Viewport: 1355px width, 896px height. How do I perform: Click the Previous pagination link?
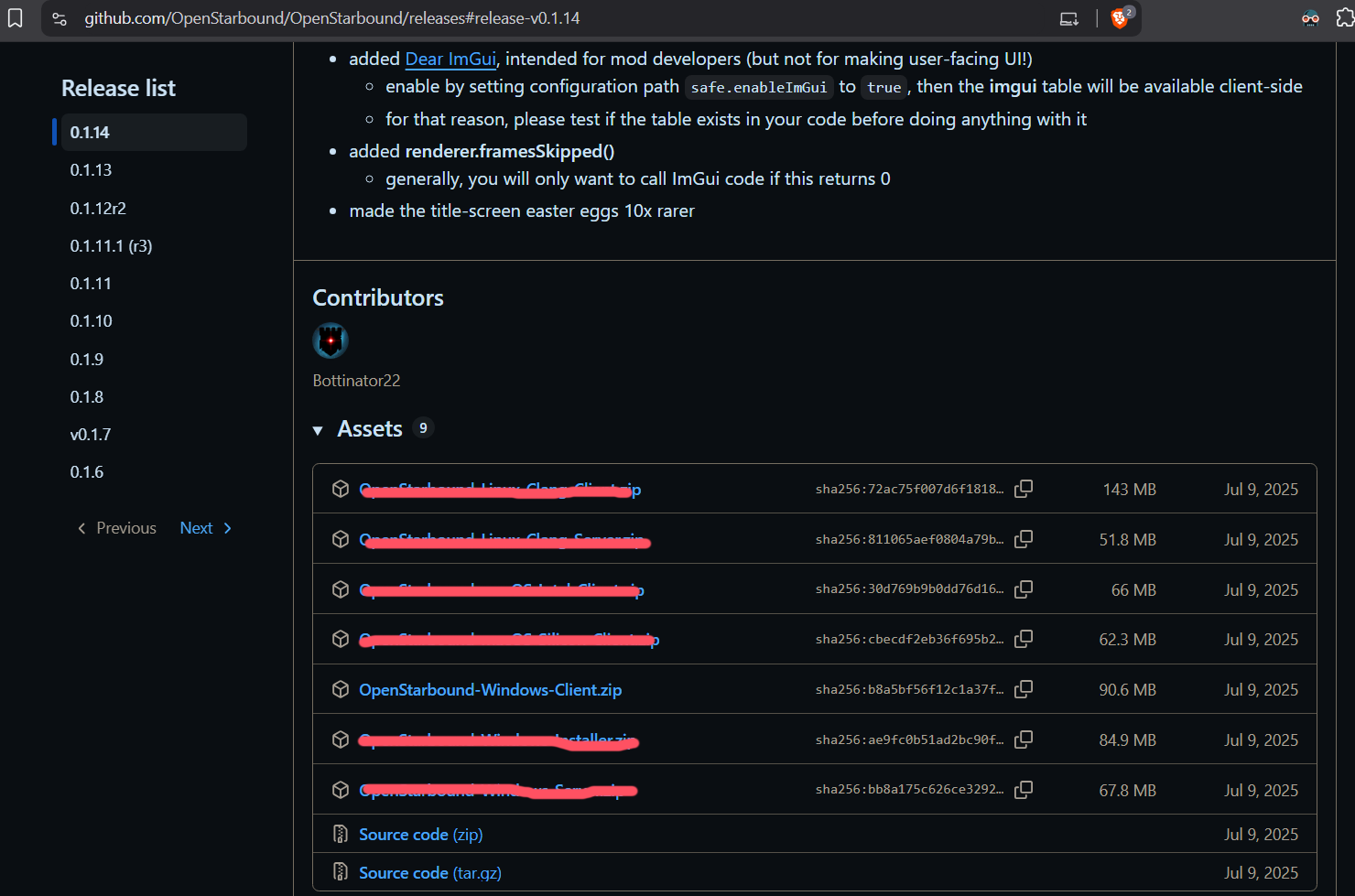click(116, 528)
